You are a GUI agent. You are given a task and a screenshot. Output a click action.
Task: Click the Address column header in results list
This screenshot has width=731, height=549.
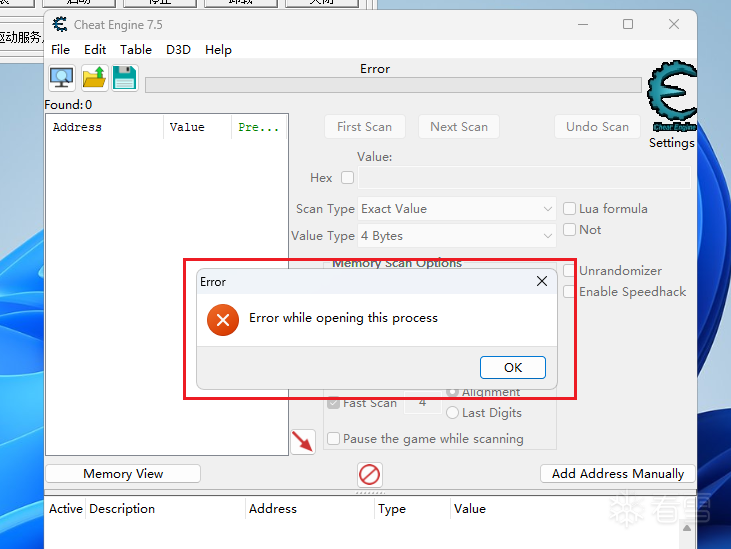point(104,127)
